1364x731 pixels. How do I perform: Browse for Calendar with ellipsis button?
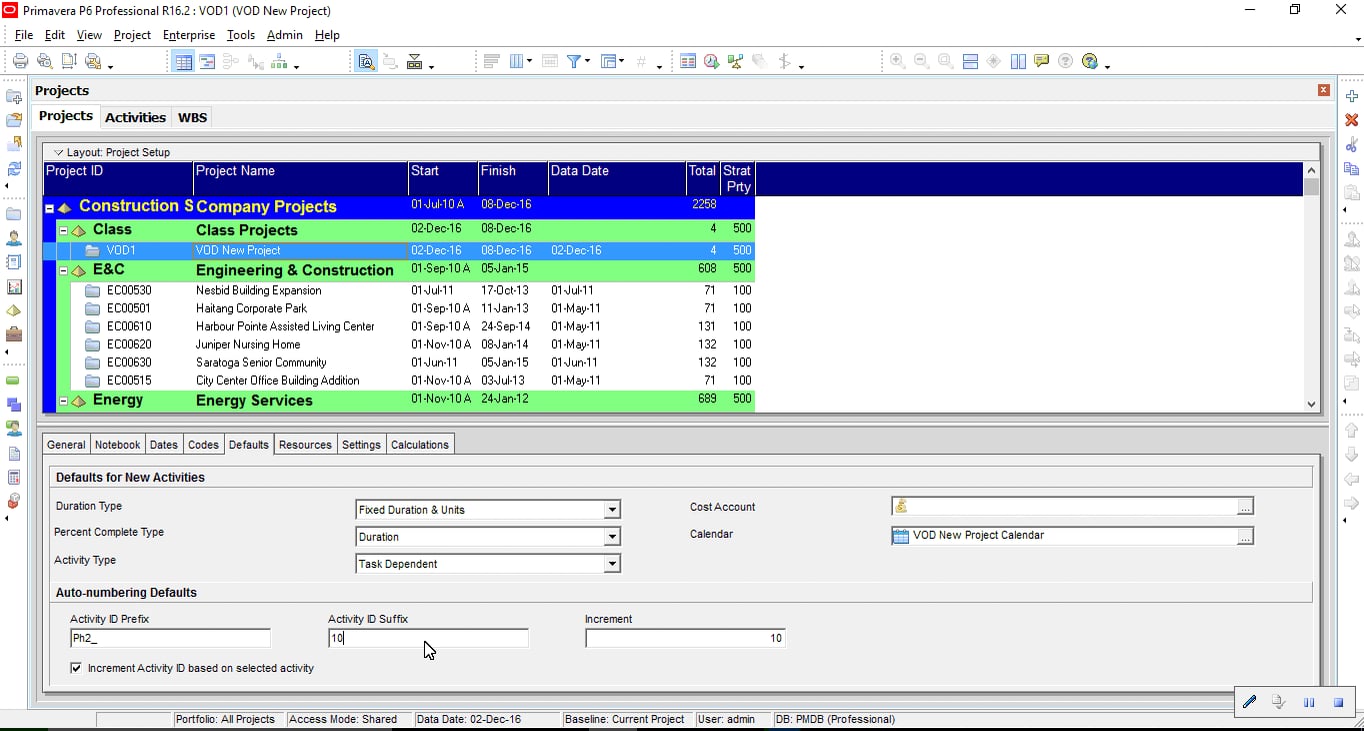pyautogui.click(x=1245, y=536)
